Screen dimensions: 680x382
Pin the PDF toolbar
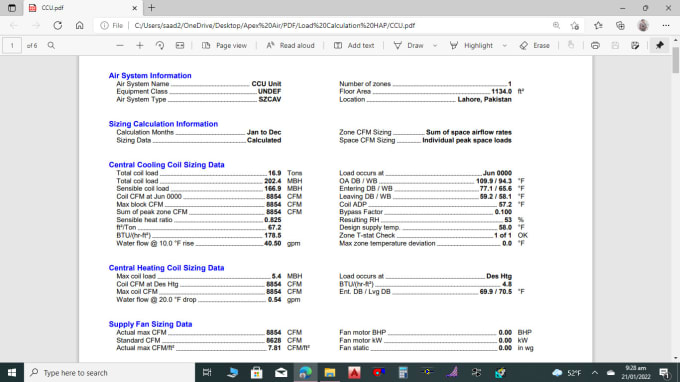click(x=660, y=46)
